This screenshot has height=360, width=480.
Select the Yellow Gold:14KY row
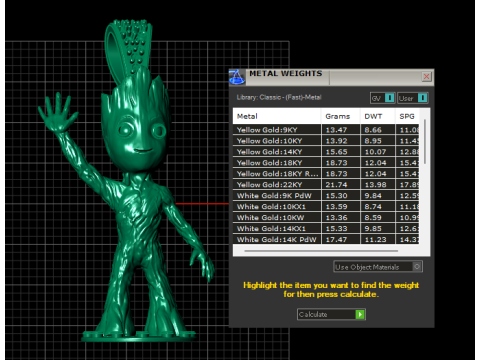(326, 152)
